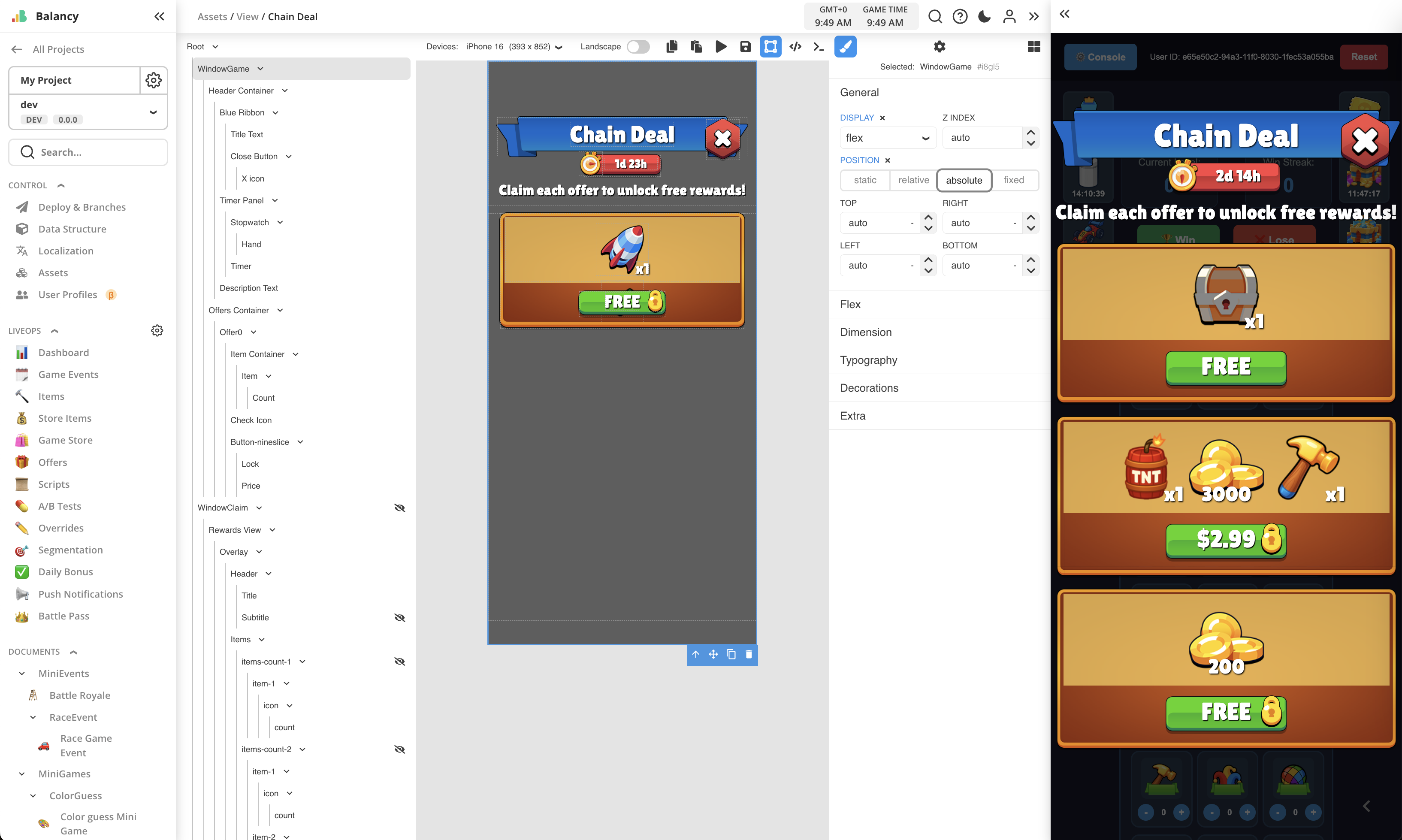This screenshot has width=1402, height=840.
Task: Open the terminal prompt icon
Action: point(819,46)
